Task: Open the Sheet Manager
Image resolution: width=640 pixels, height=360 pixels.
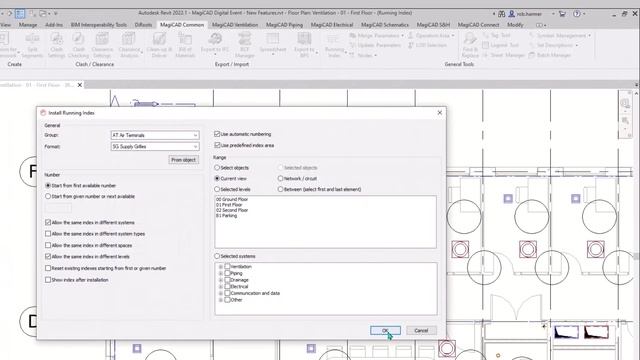Action: tap(504, 55)
